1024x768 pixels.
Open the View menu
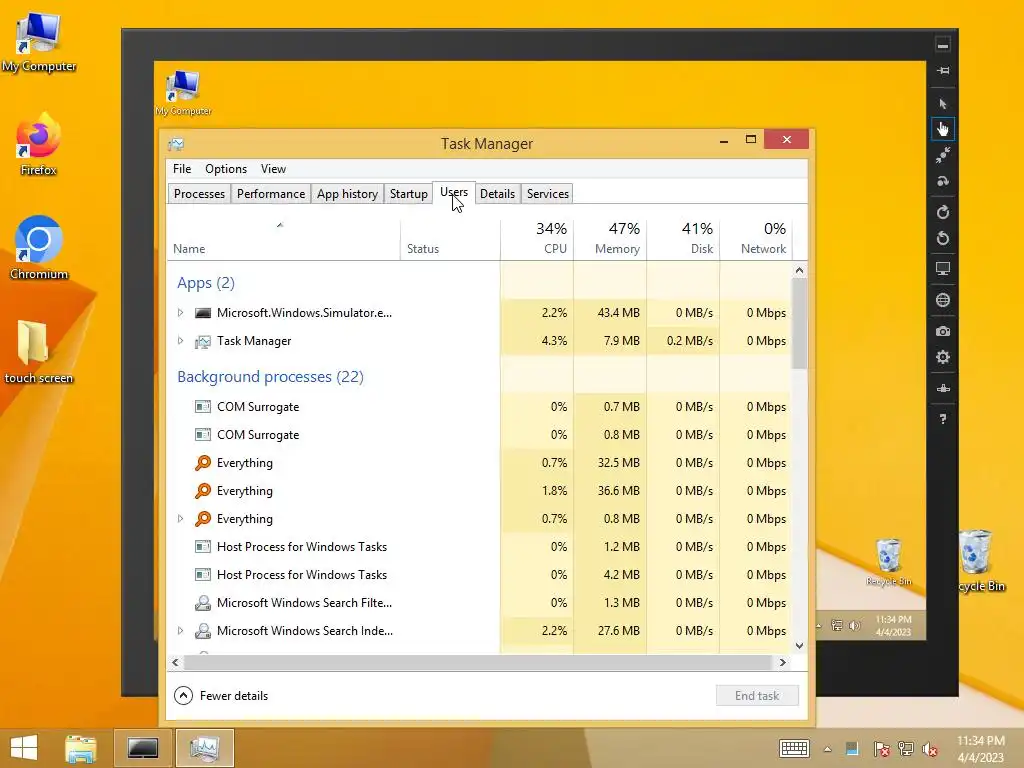click(x=273, y=168)
